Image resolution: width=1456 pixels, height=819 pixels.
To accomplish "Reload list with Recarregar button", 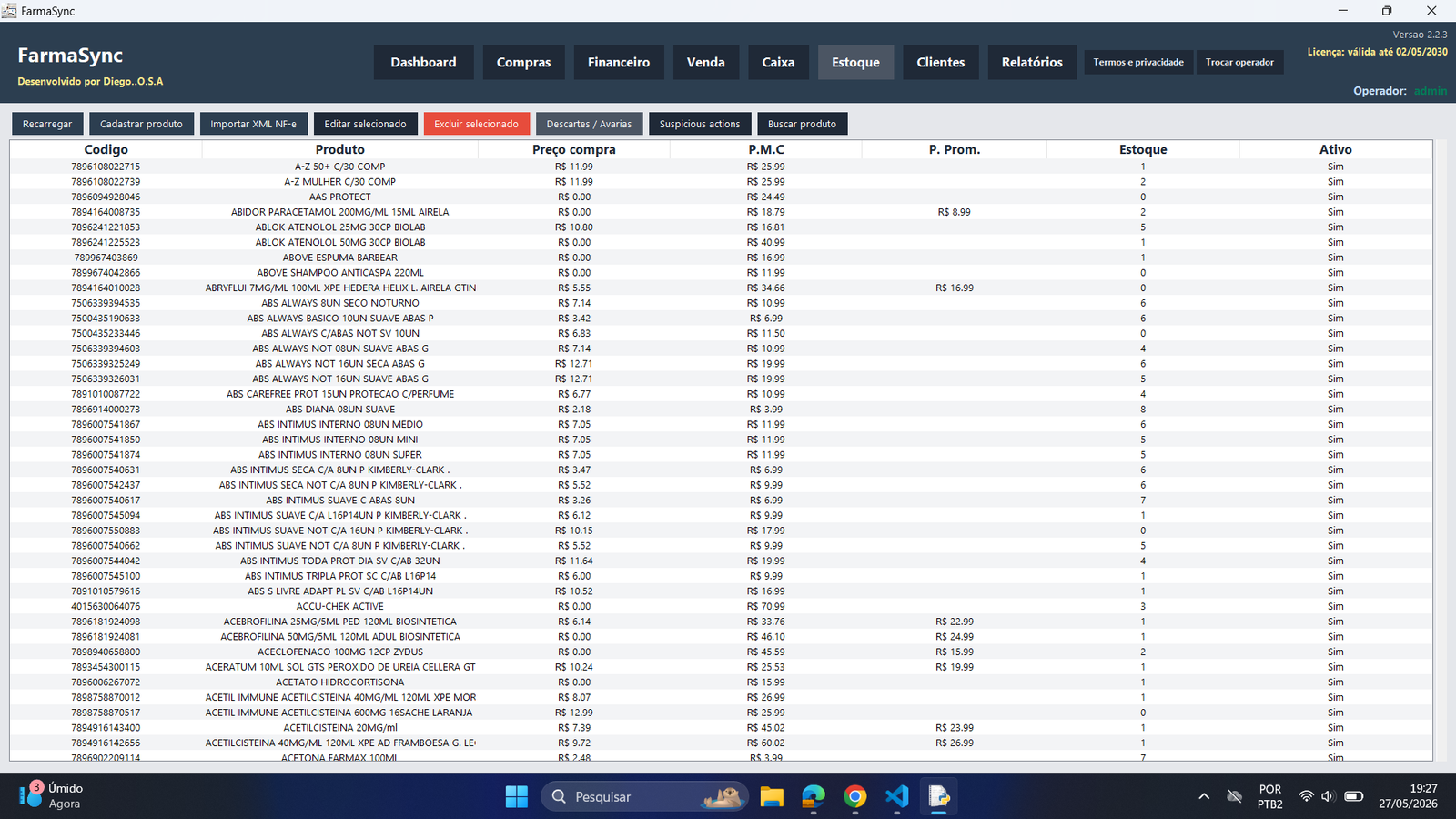I will pos(47,124).
